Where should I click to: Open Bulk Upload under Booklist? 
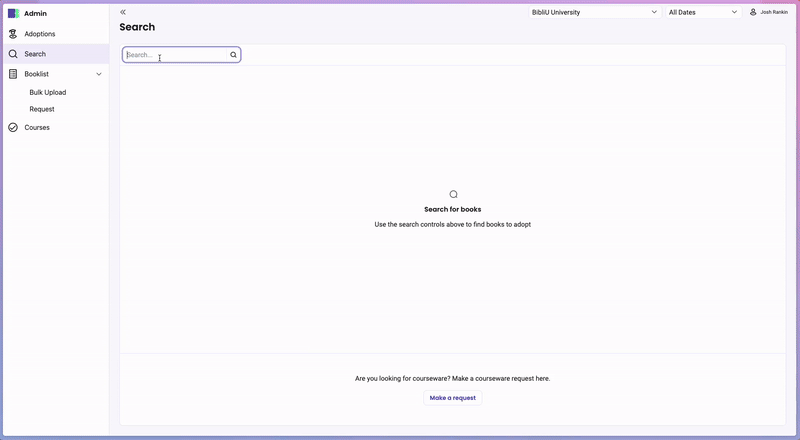(x=48, y=92)
